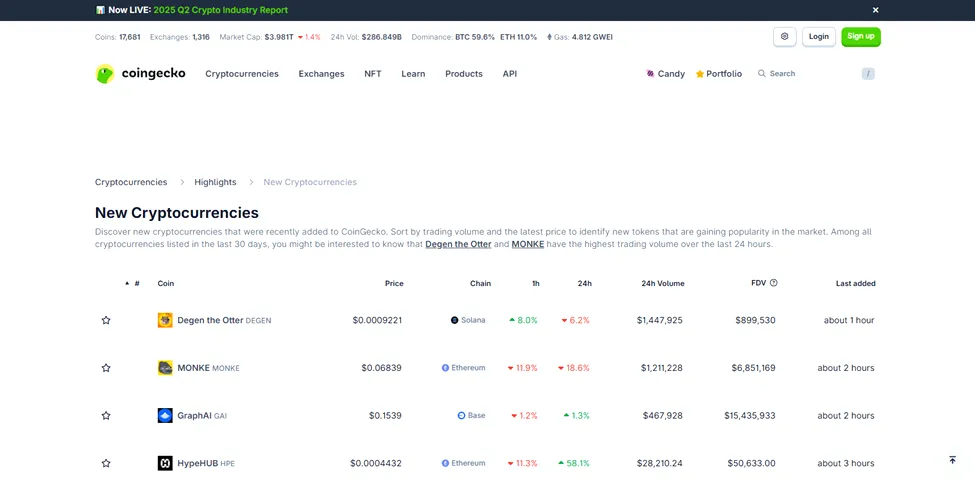The height and width of the screenshot is (483, 975).
Task: Click the Cryptocurrencies breadcrumb link
Action: coord(131,182)
